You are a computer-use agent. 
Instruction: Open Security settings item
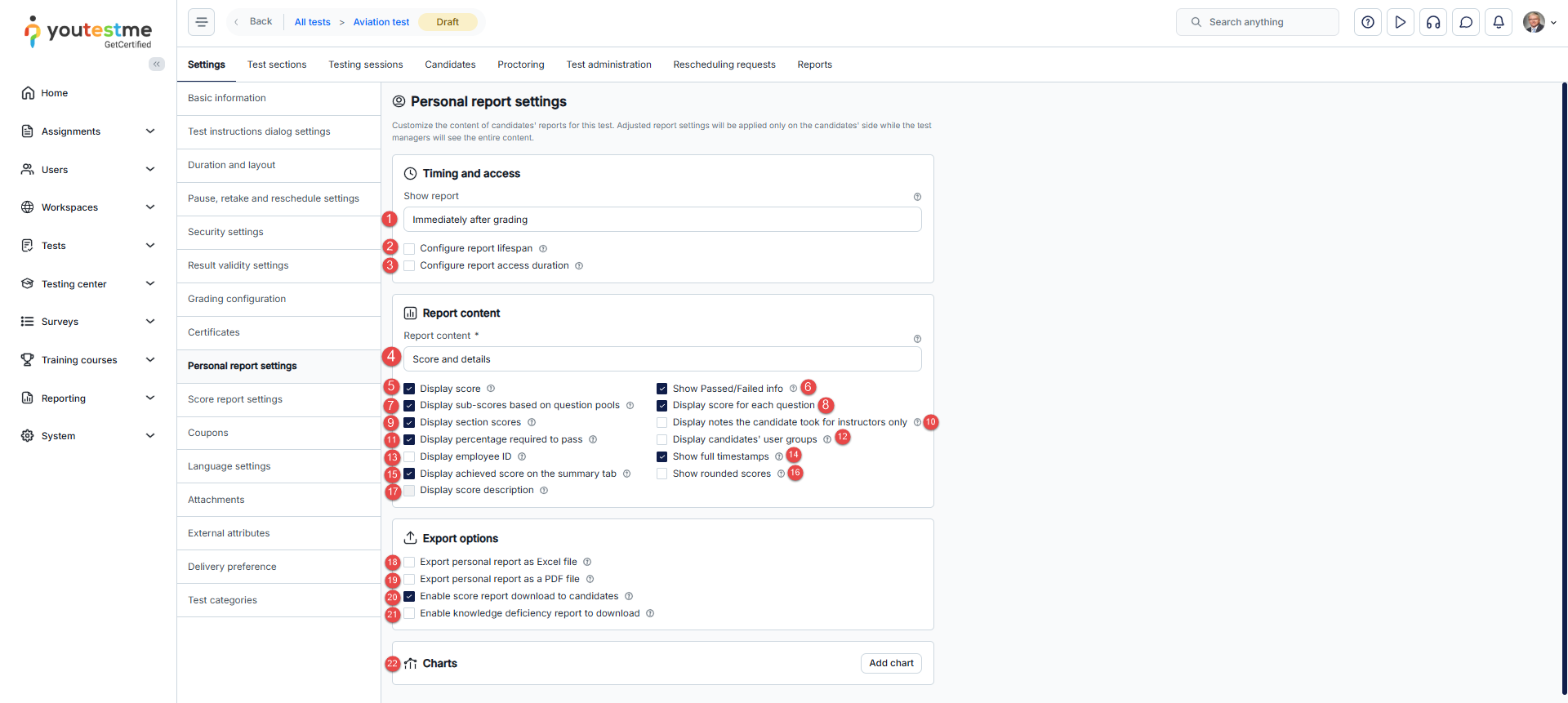tap(278, 232)
